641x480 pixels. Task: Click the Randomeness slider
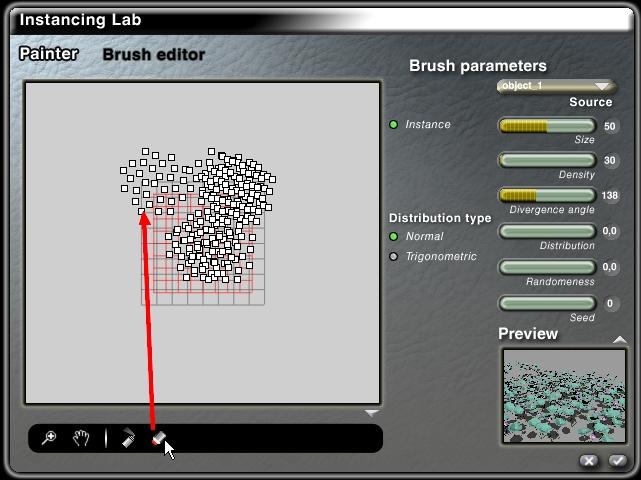(547, 267)
